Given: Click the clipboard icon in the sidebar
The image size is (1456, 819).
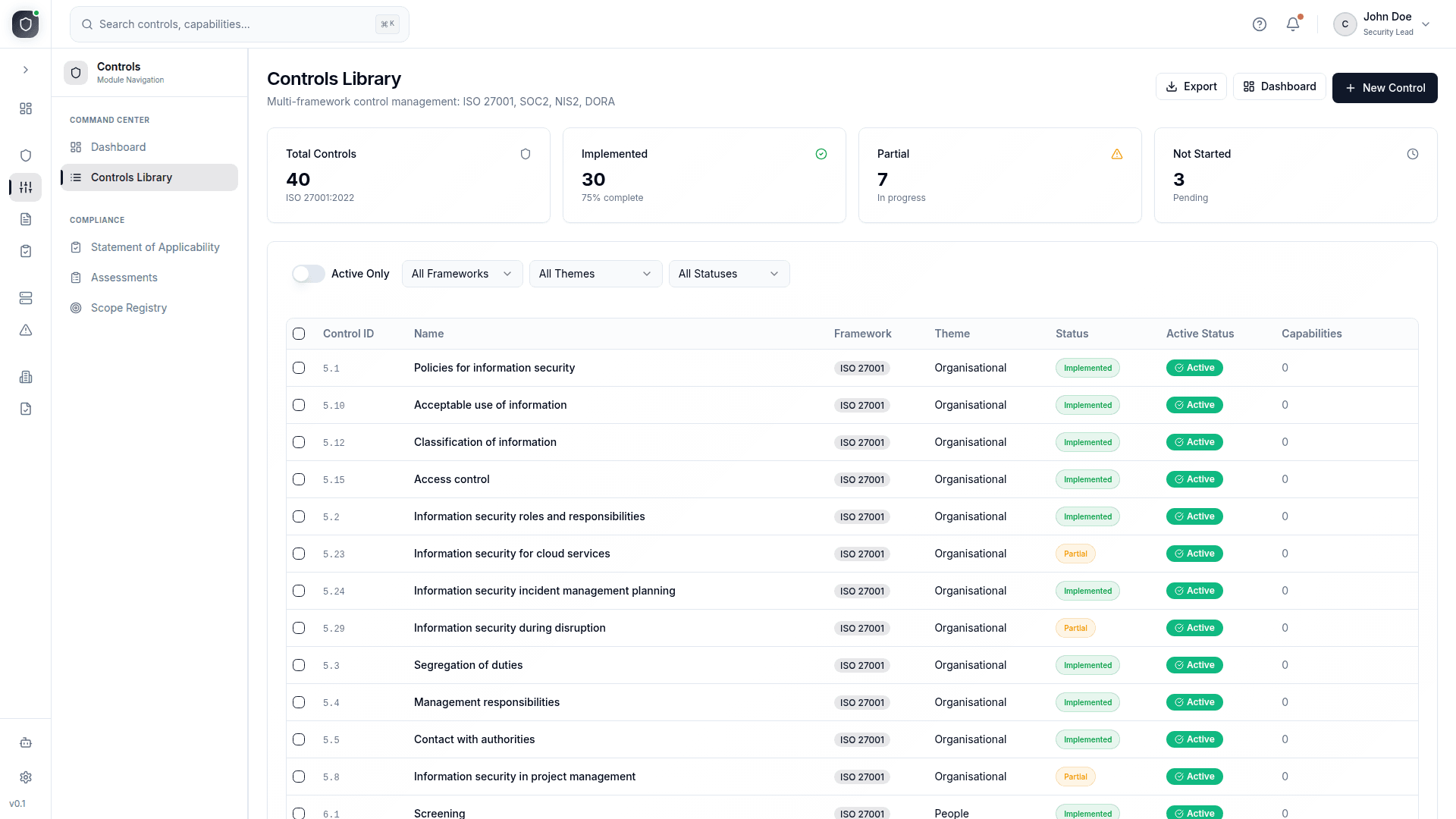Looking at the screenshot, I should click(x=25, y=251).
